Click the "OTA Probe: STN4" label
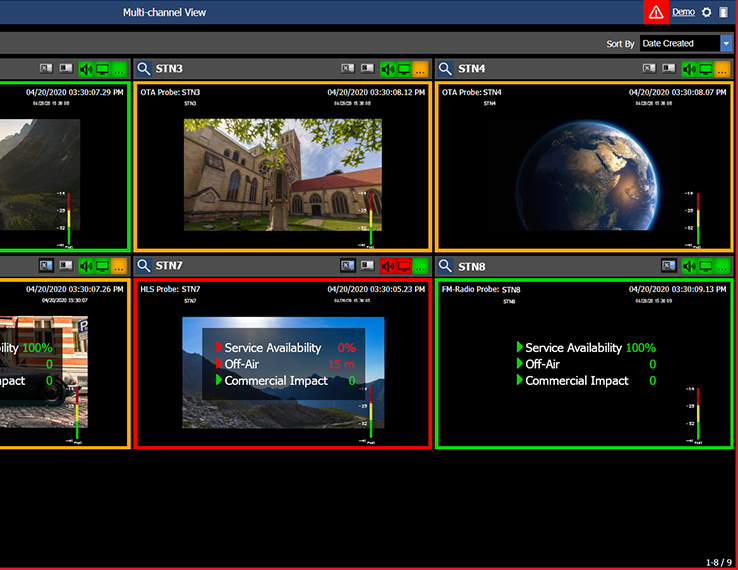 click(x=471, y=92)
